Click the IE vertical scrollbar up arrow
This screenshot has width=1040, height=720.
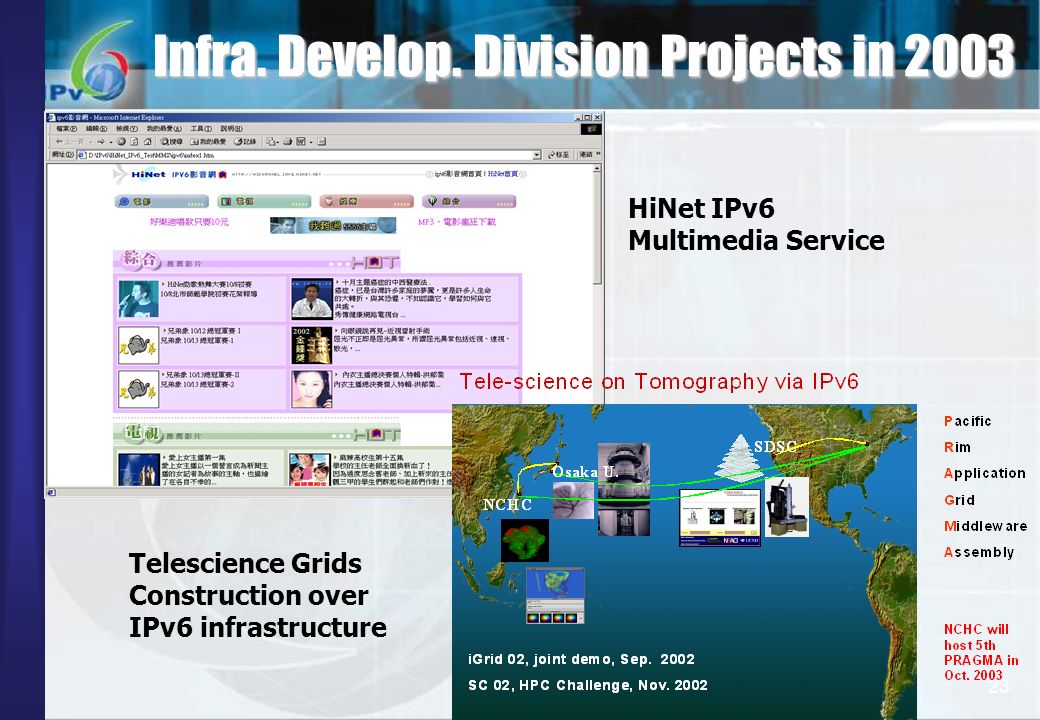(x=597, y=168)
